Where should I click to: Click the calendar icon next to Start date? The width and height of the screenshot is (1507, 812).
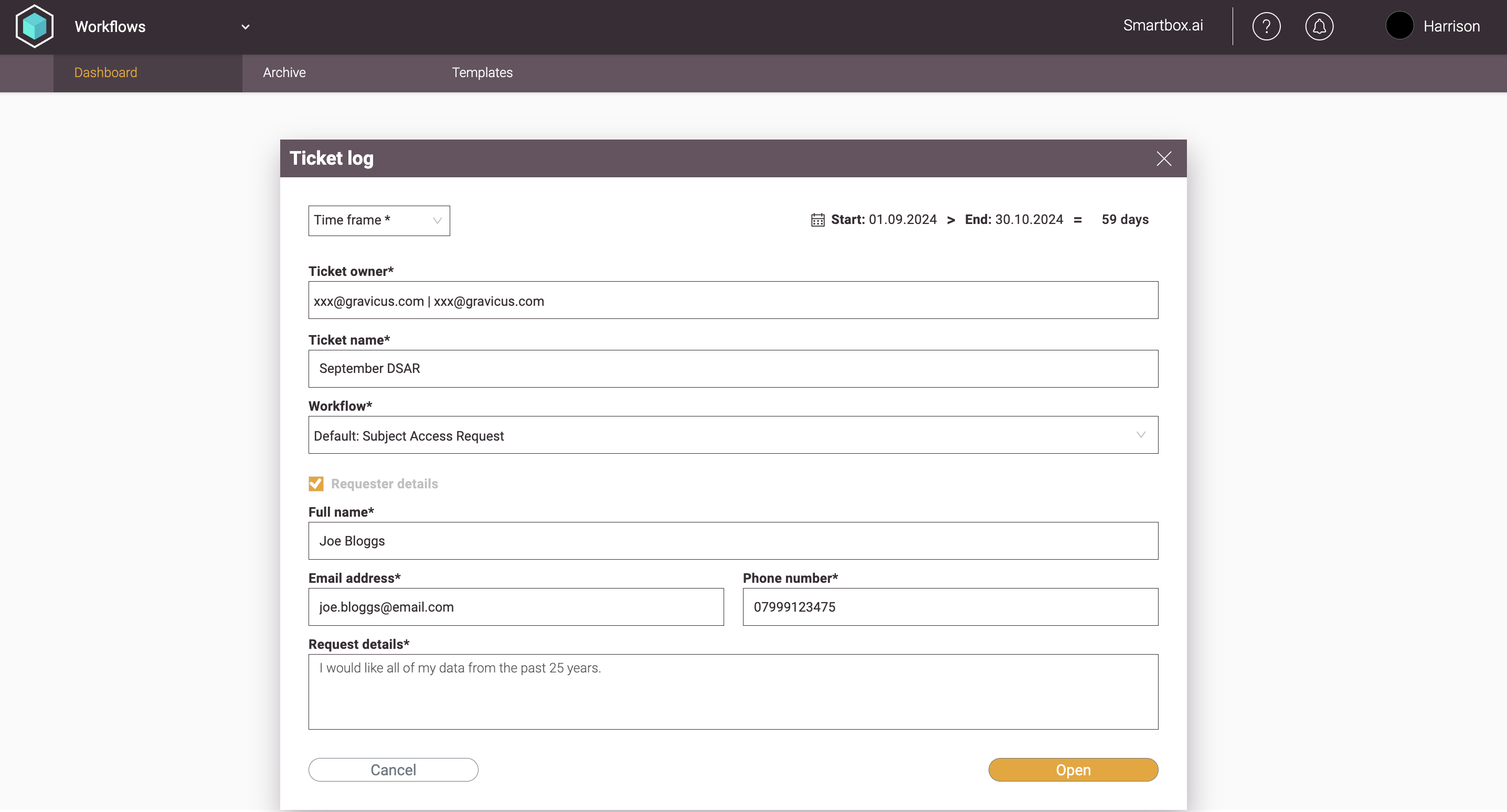[818, 220]
